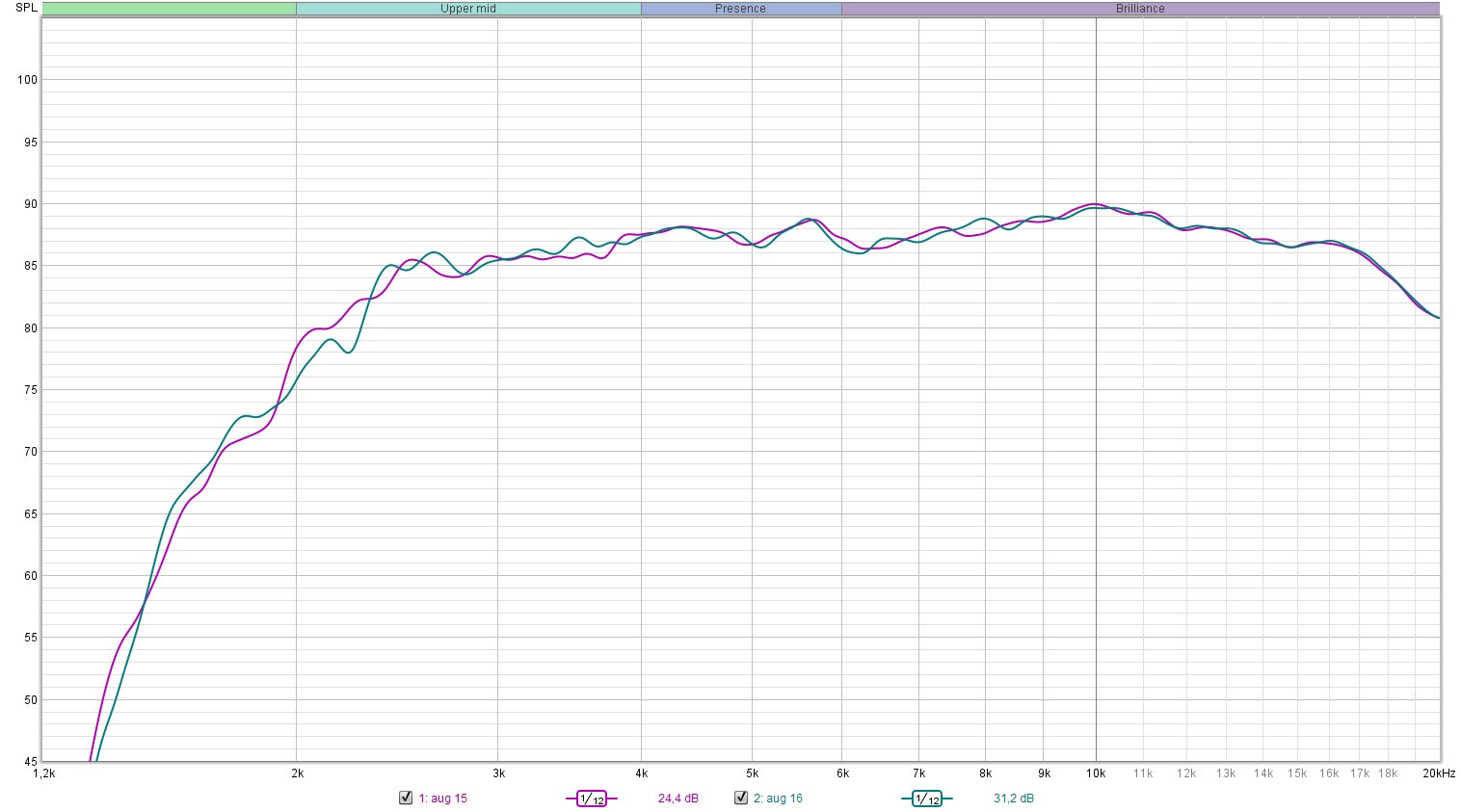This screenshot has height=812, width=1461.
Task: Click the "100" SPL axis value
Action: (x=27, y=80)
